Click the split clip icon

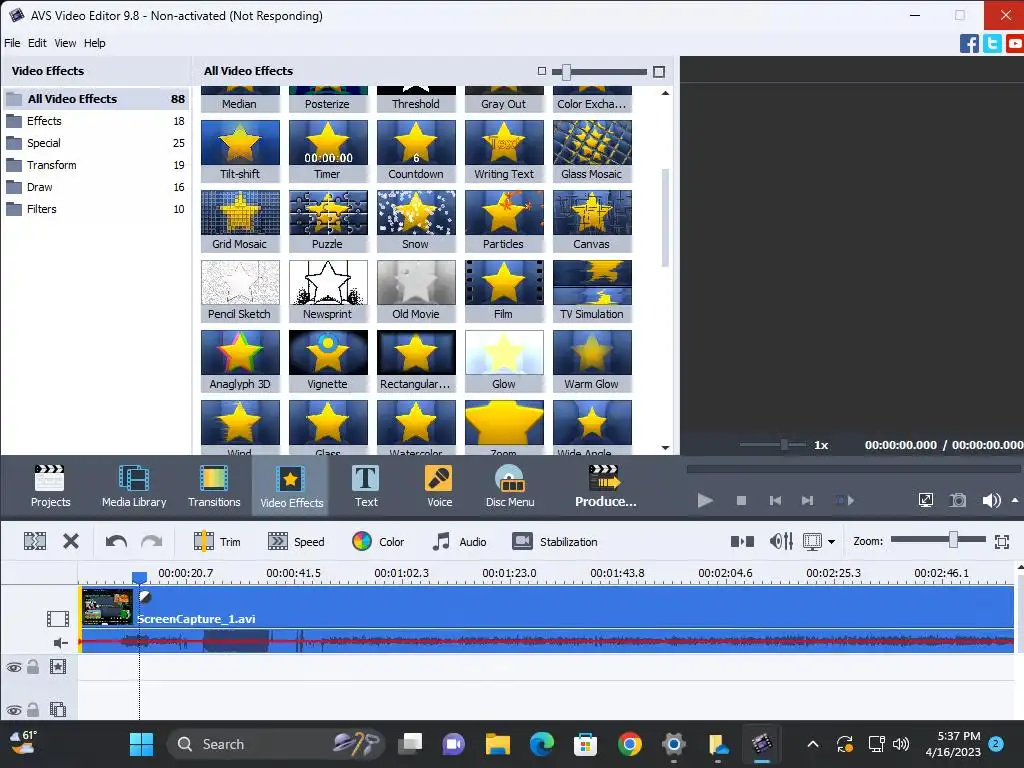(x=35, y=541)
